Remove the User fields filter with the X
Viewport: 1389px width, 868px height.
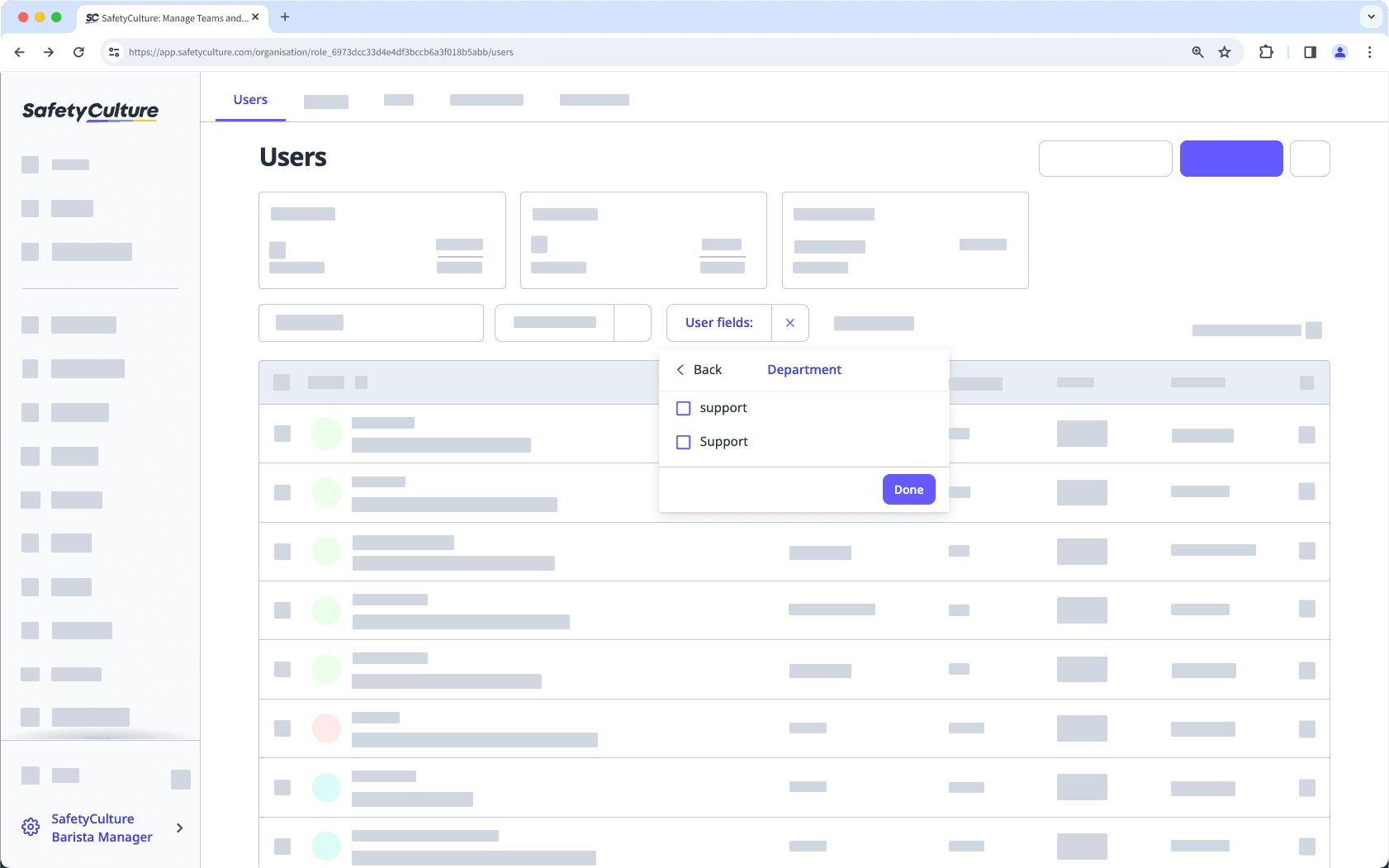(x=790, y=323)
